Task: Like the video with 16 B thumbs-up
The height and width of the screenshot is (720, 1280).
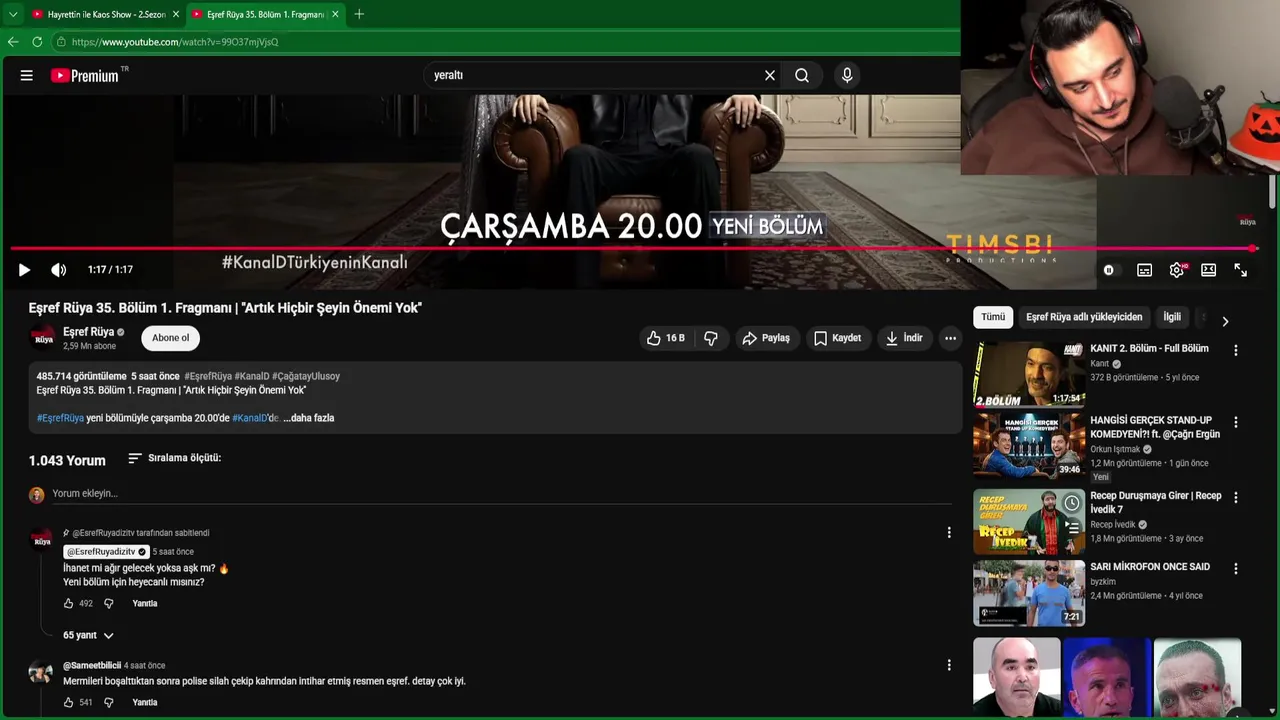Action: click(x=665, y=338)
